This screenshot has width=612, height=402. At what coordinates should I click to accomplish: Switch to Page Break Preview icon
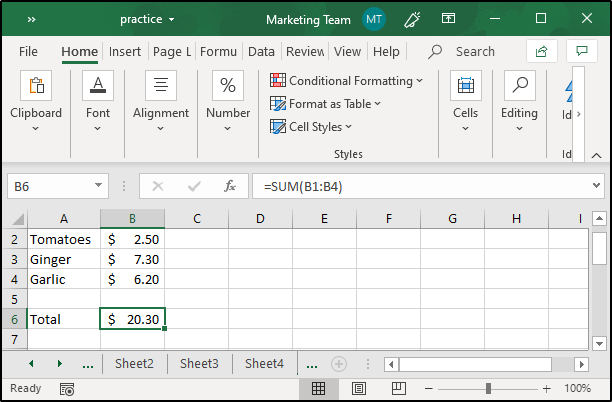399,388
